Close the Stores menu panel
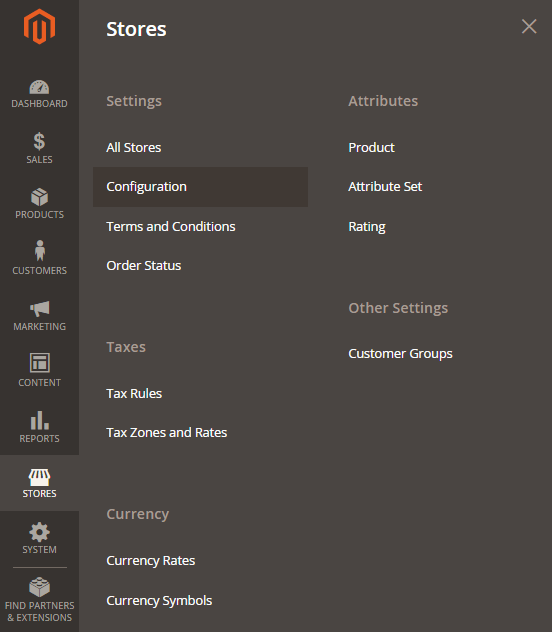The width and height of the screenshot is (552, 632). [529, 27]
